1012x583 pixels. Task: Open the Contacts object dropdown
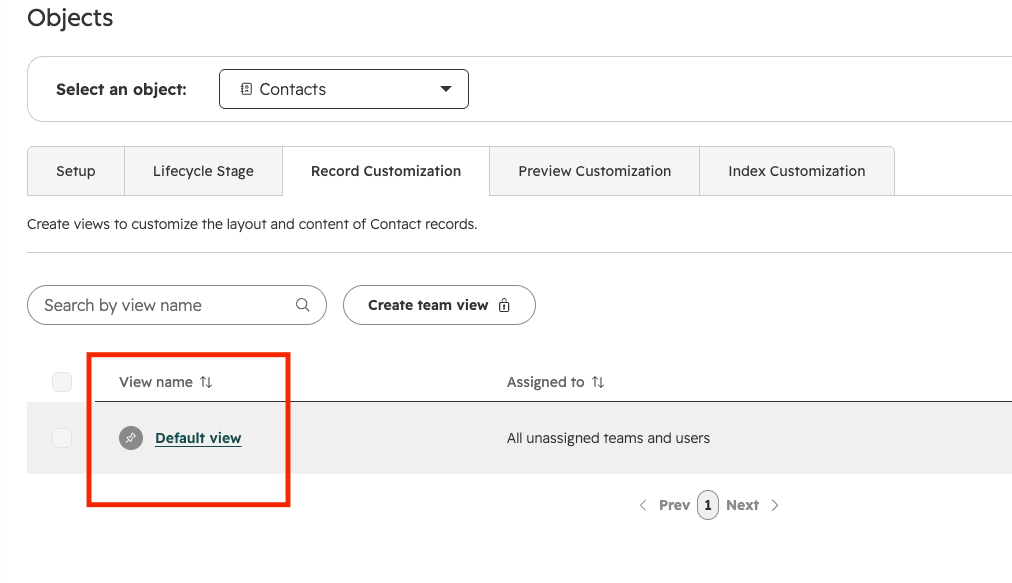344,89
